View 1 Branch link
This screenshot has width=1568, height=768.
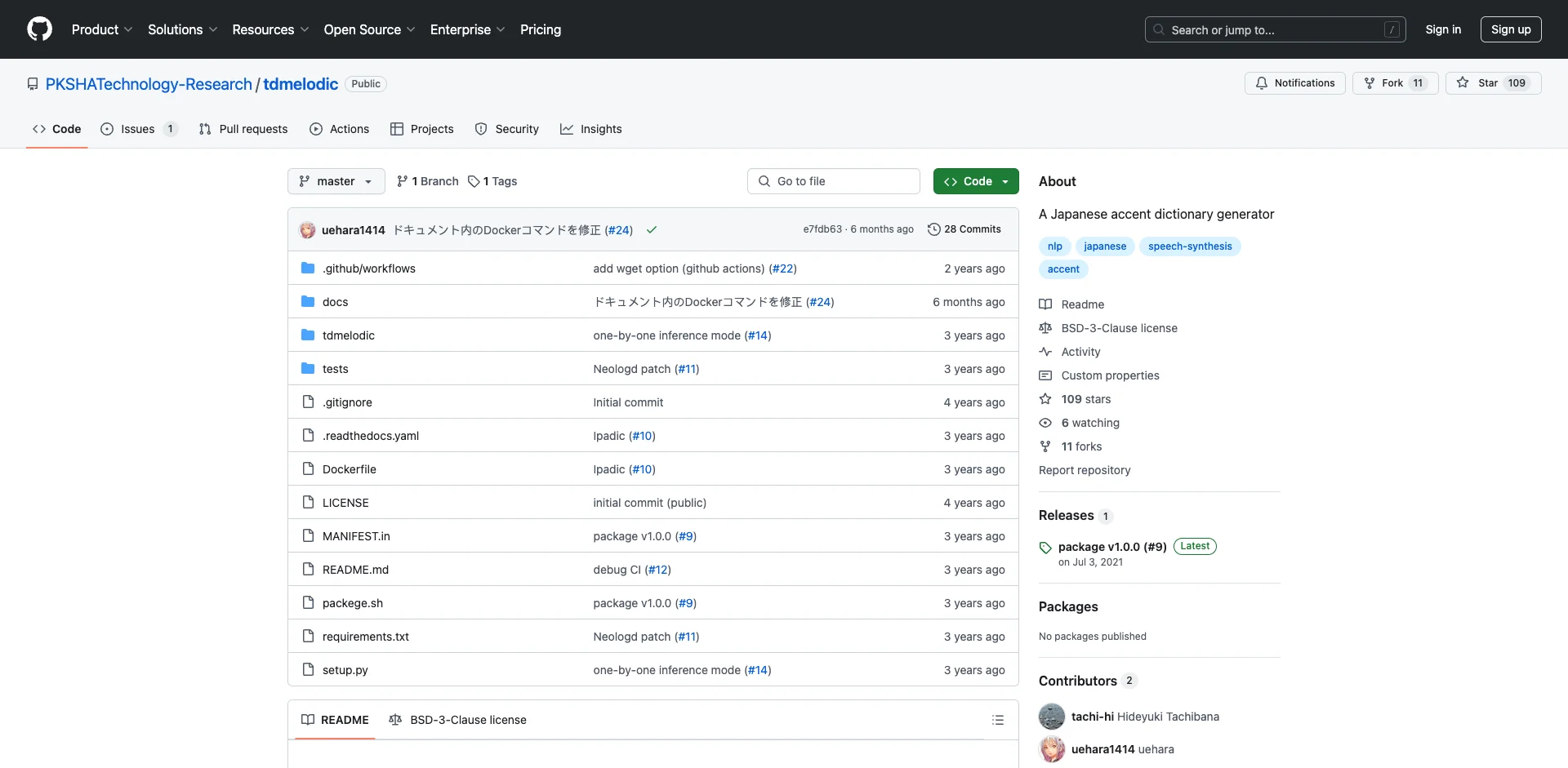427,181
